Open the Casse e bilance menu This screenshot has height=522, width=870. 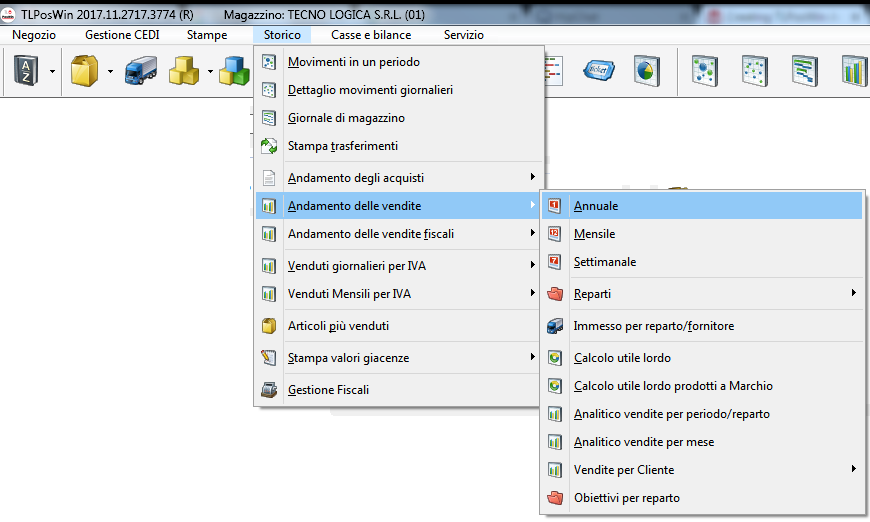coord(371,35)
